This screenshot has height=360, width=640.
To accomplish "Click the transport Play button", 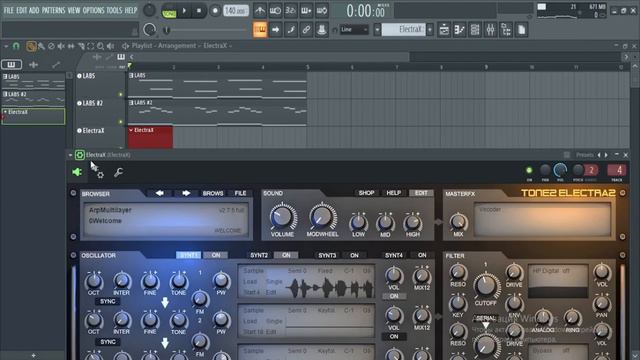I will point(184,11).
